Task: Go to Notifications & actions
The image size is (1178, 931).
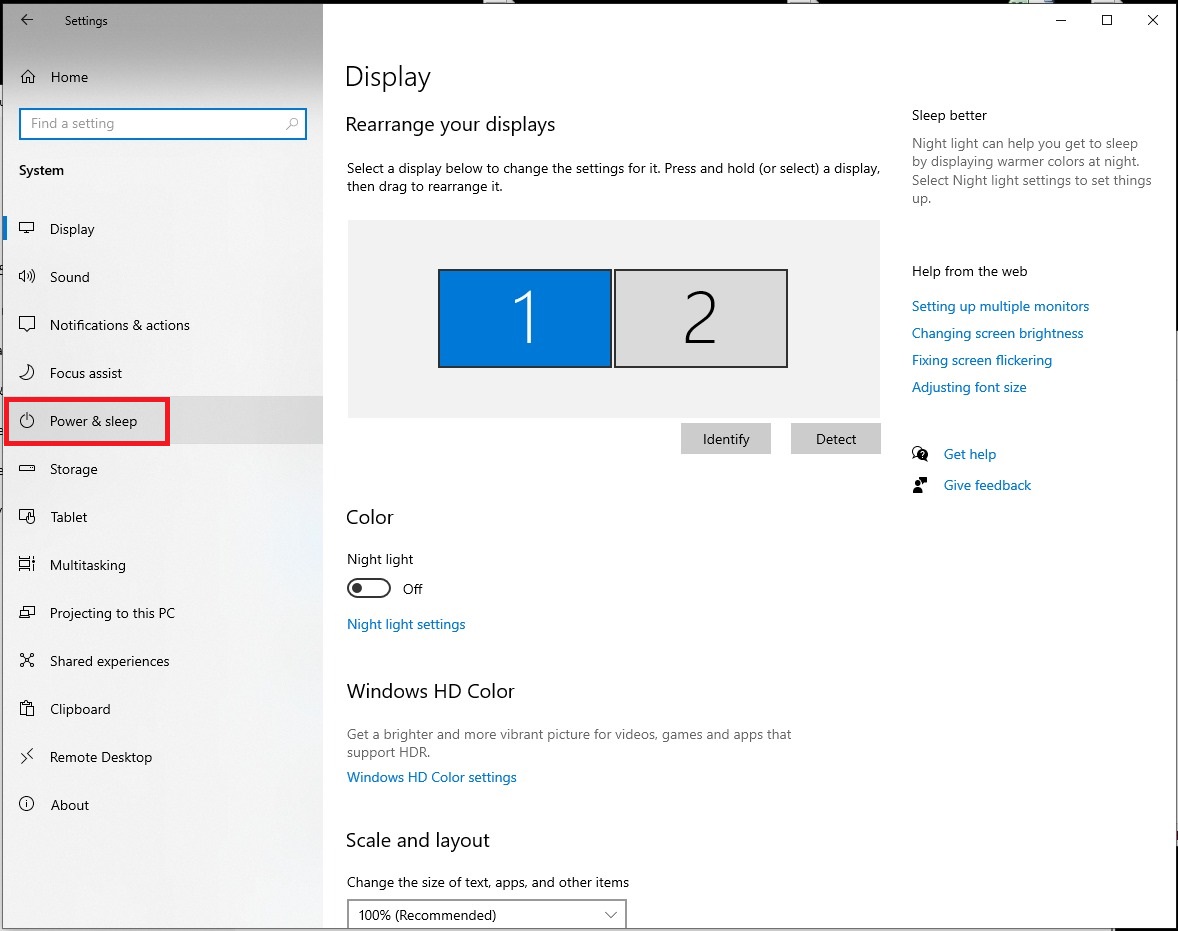Action: coord(162,325)
